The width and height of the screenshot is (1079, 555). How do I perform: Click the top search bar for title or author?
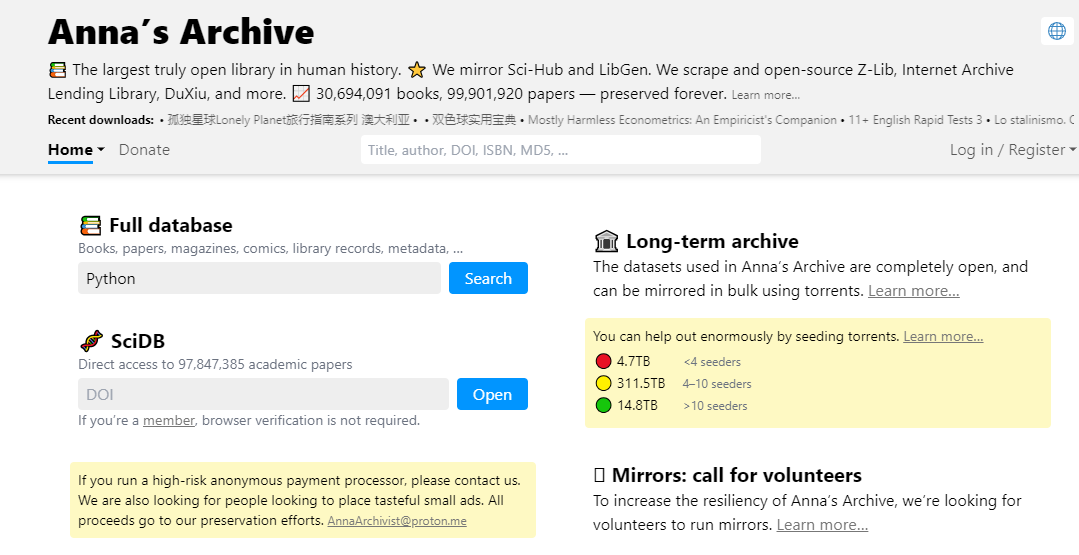click(x=560, y=150)
